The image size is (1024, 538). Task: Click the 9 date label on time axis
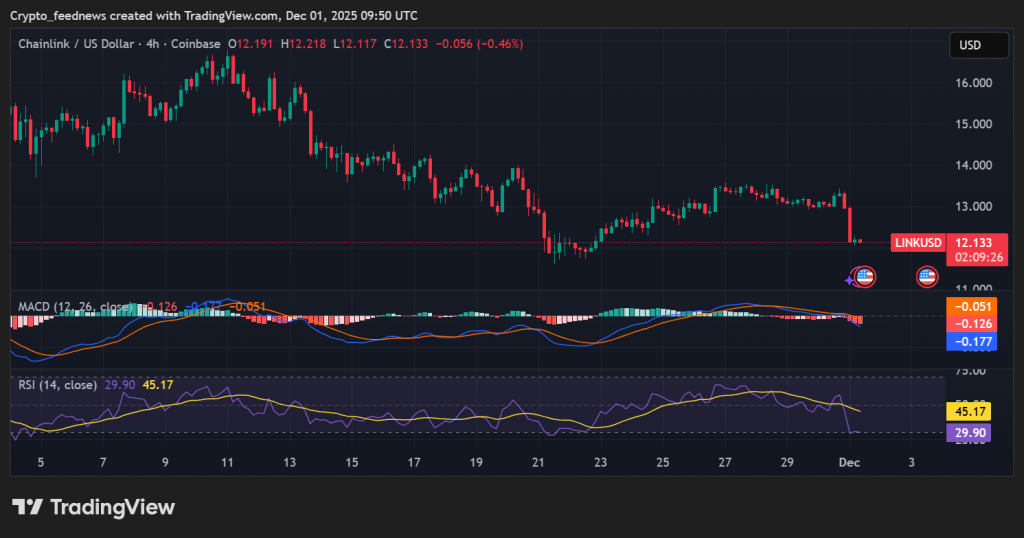click(165, 462)
